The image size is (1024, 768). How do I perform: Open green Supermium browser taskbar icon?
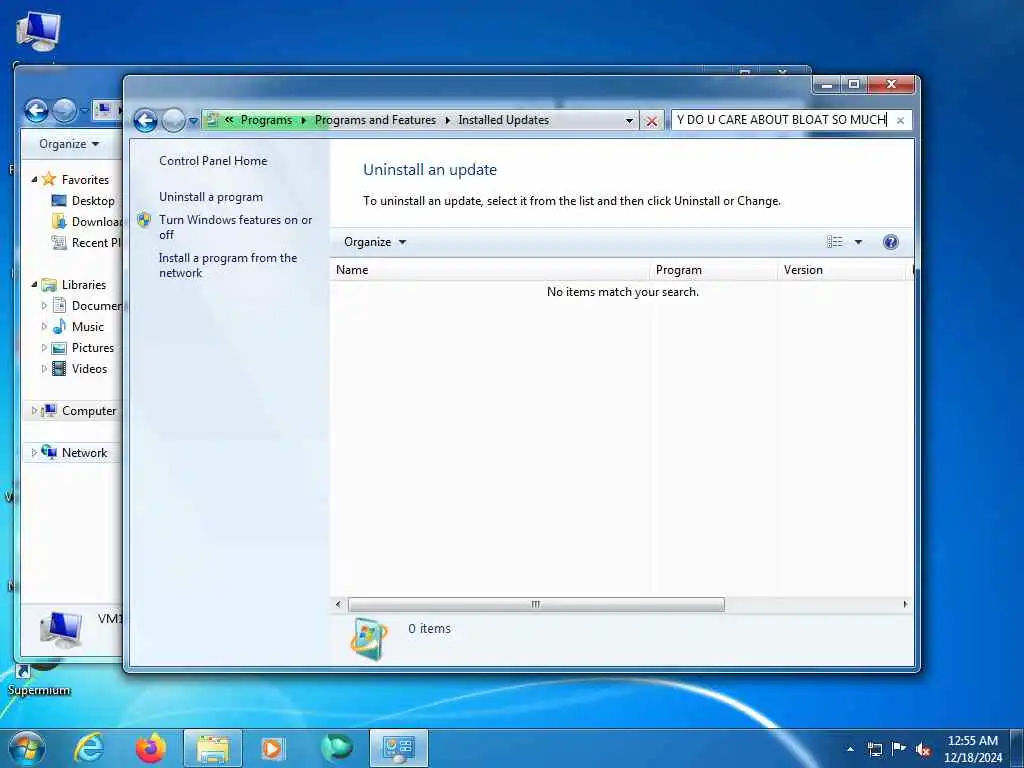(x=336, y=748)
